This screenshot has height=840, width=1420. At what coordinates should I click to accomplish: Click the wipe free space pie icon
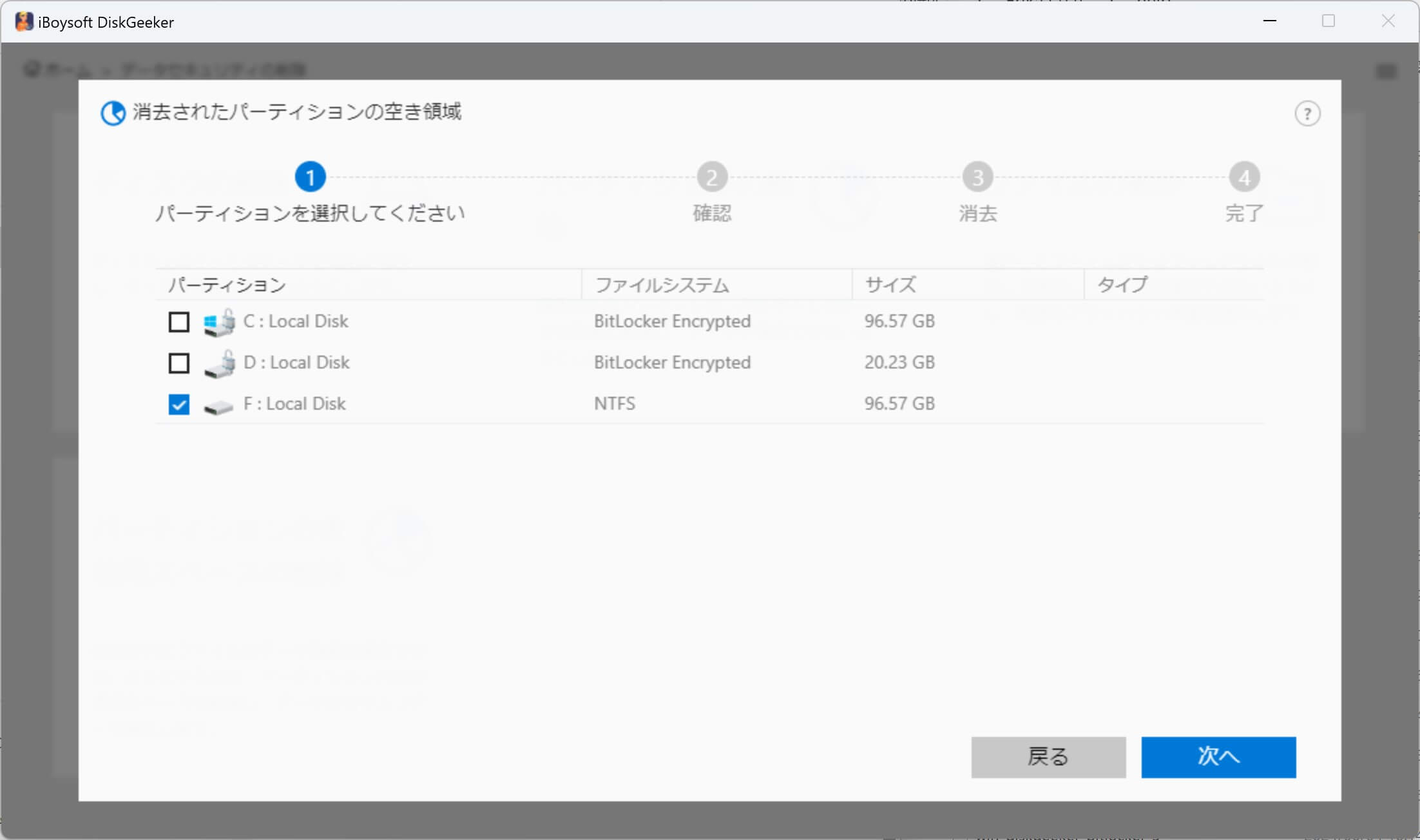113,113
